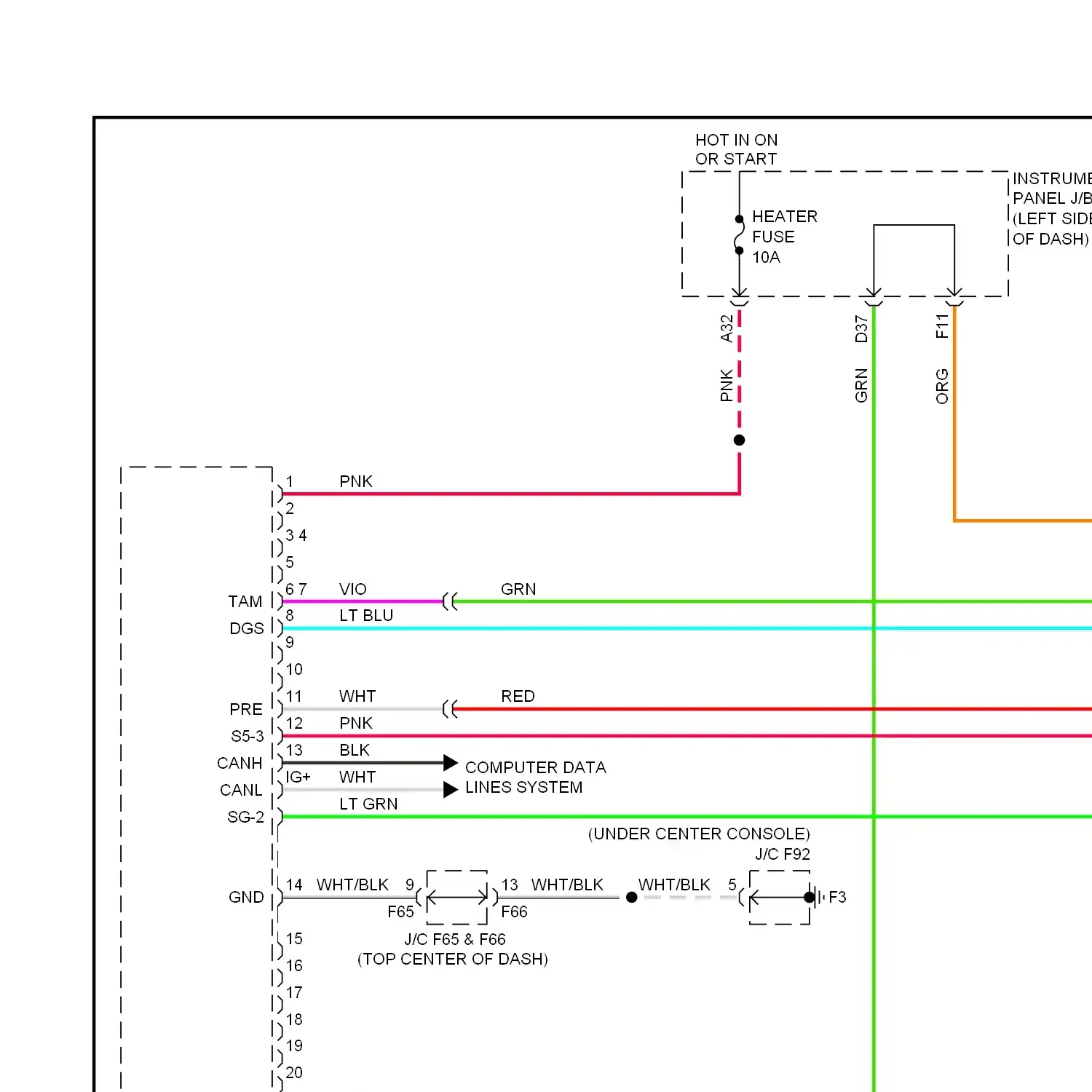Viewport: 1092px width, 1092px height.
Task: Click pin number 12 on the connector
Action: tap(294, 723)
